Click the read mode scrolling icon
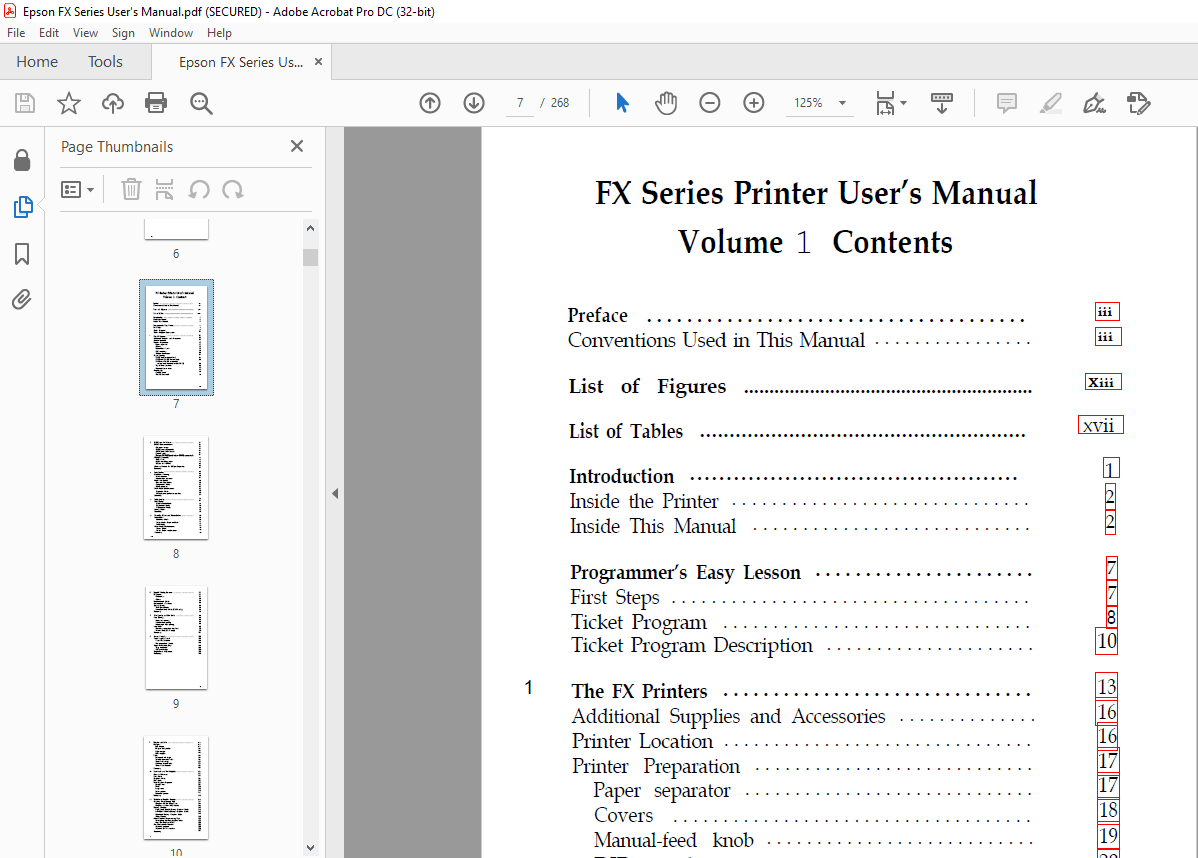Screen dimensions: 1198x858 click(942, 103)
